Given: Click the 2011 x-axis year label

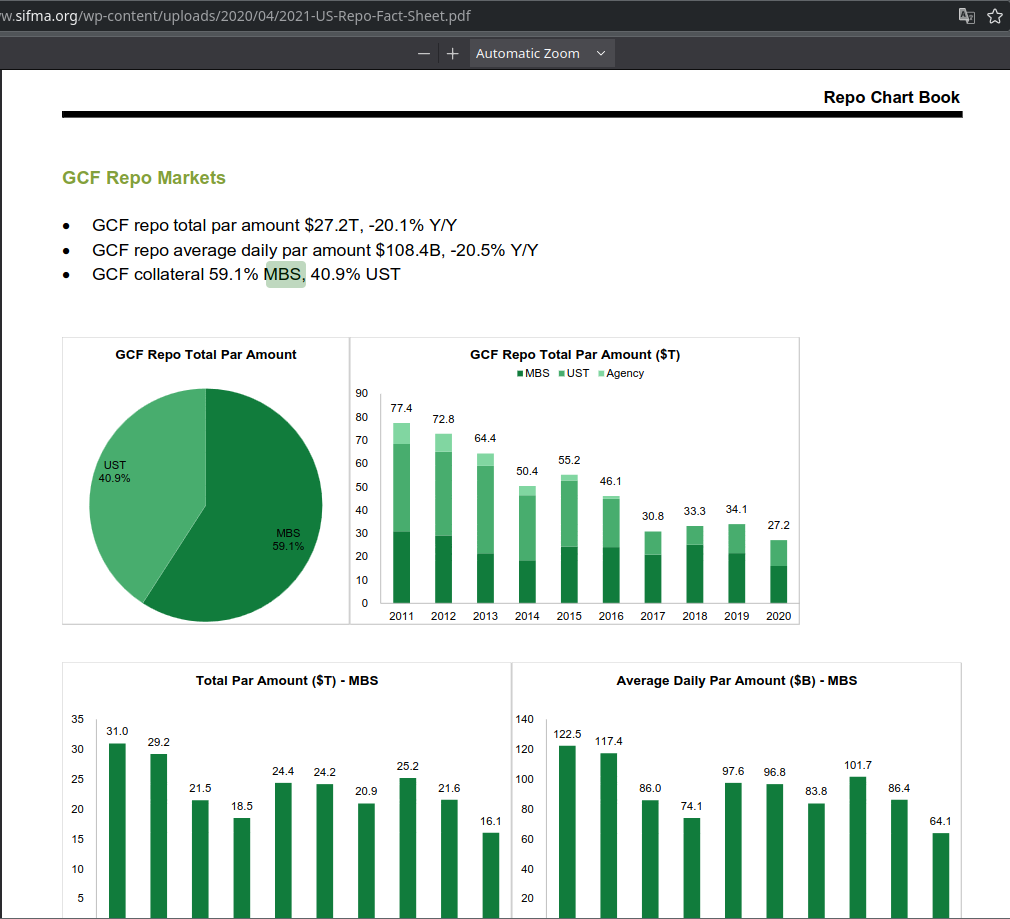Looking at the screenshot, I should pyautogui.click(x=401, y=616).
